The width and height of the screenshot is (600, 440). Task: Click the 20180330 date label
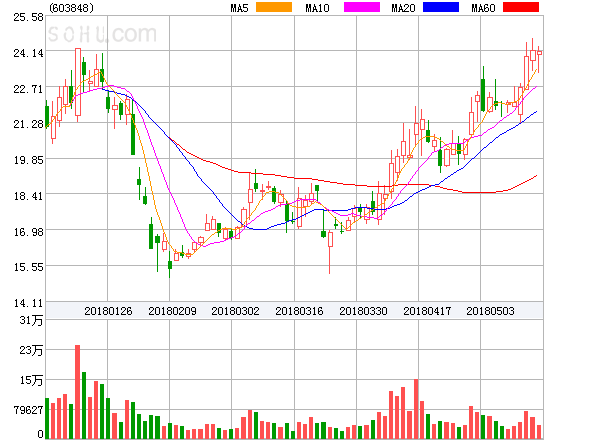tap(363, 311)
